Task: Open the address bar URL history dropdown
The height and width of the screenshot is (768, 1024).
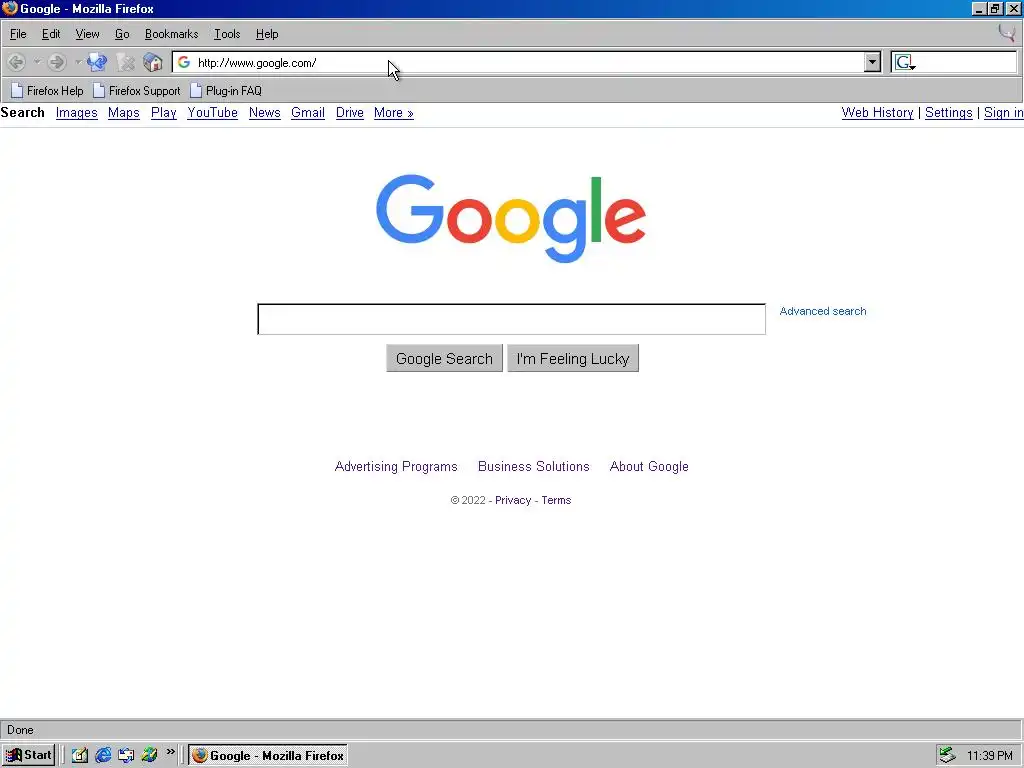Action: [872, 63]
